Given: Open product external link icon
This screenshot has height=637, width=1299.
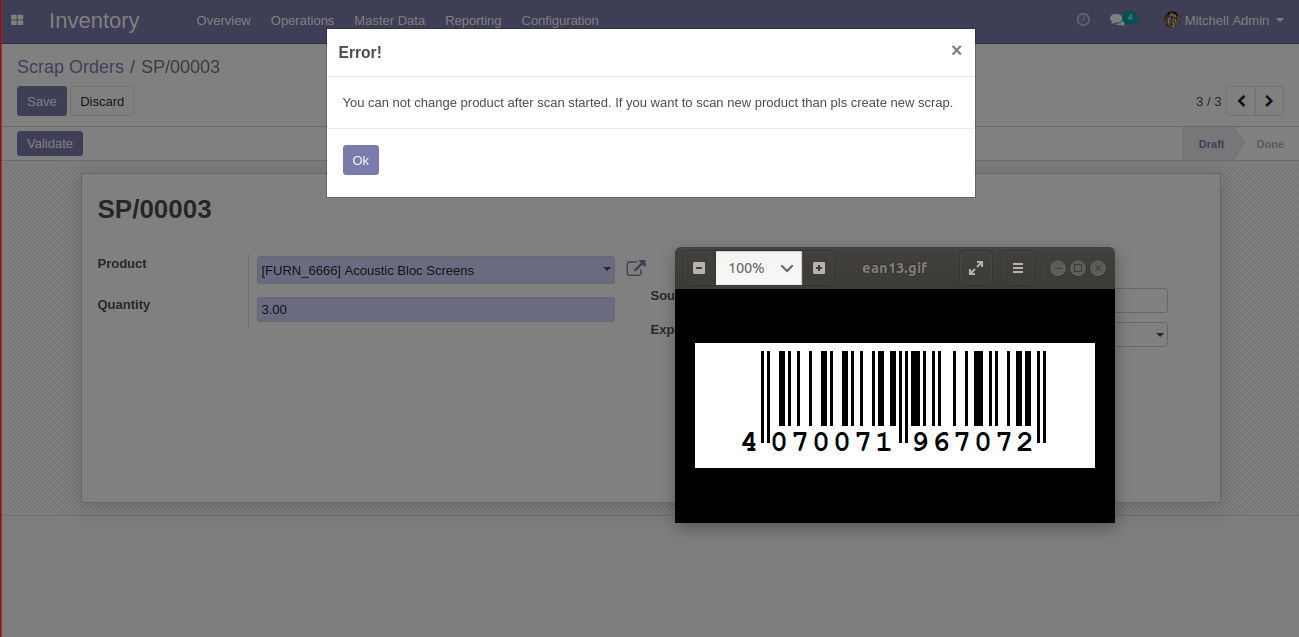Looking at the screenshot, I should click(x=635, y=269).
